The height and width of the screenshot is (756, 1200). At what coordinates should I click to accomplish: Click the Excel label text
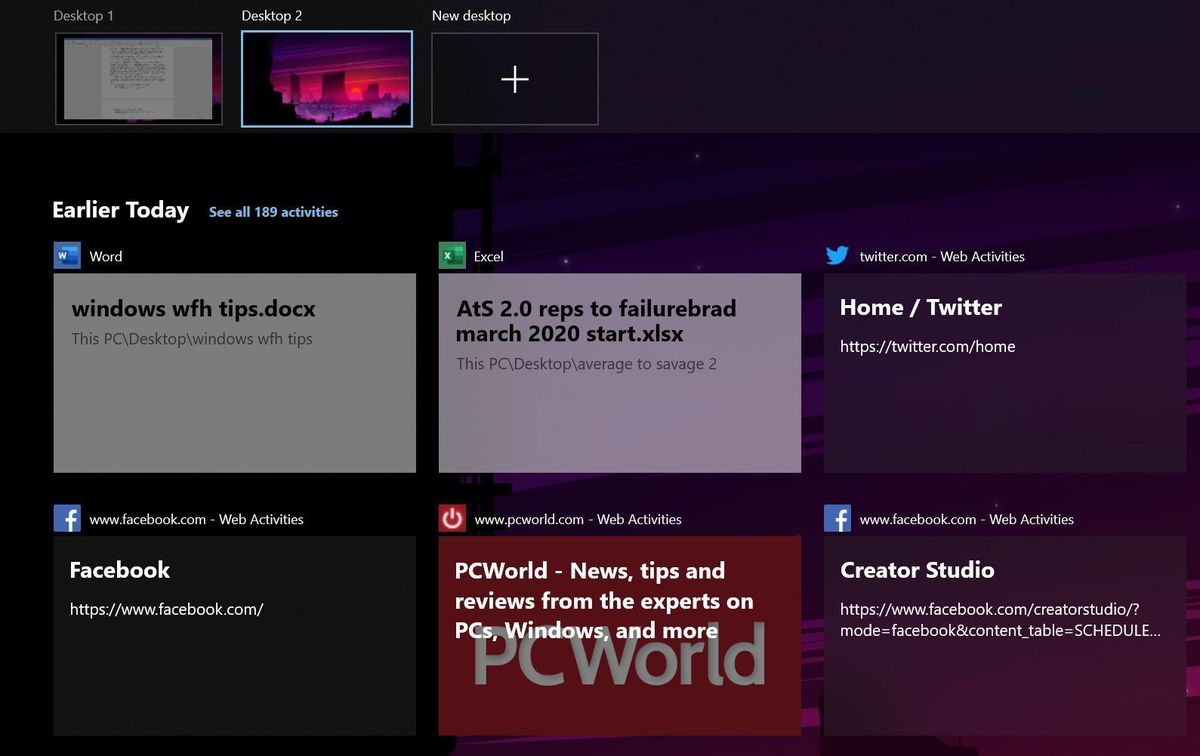click(489, 257)
